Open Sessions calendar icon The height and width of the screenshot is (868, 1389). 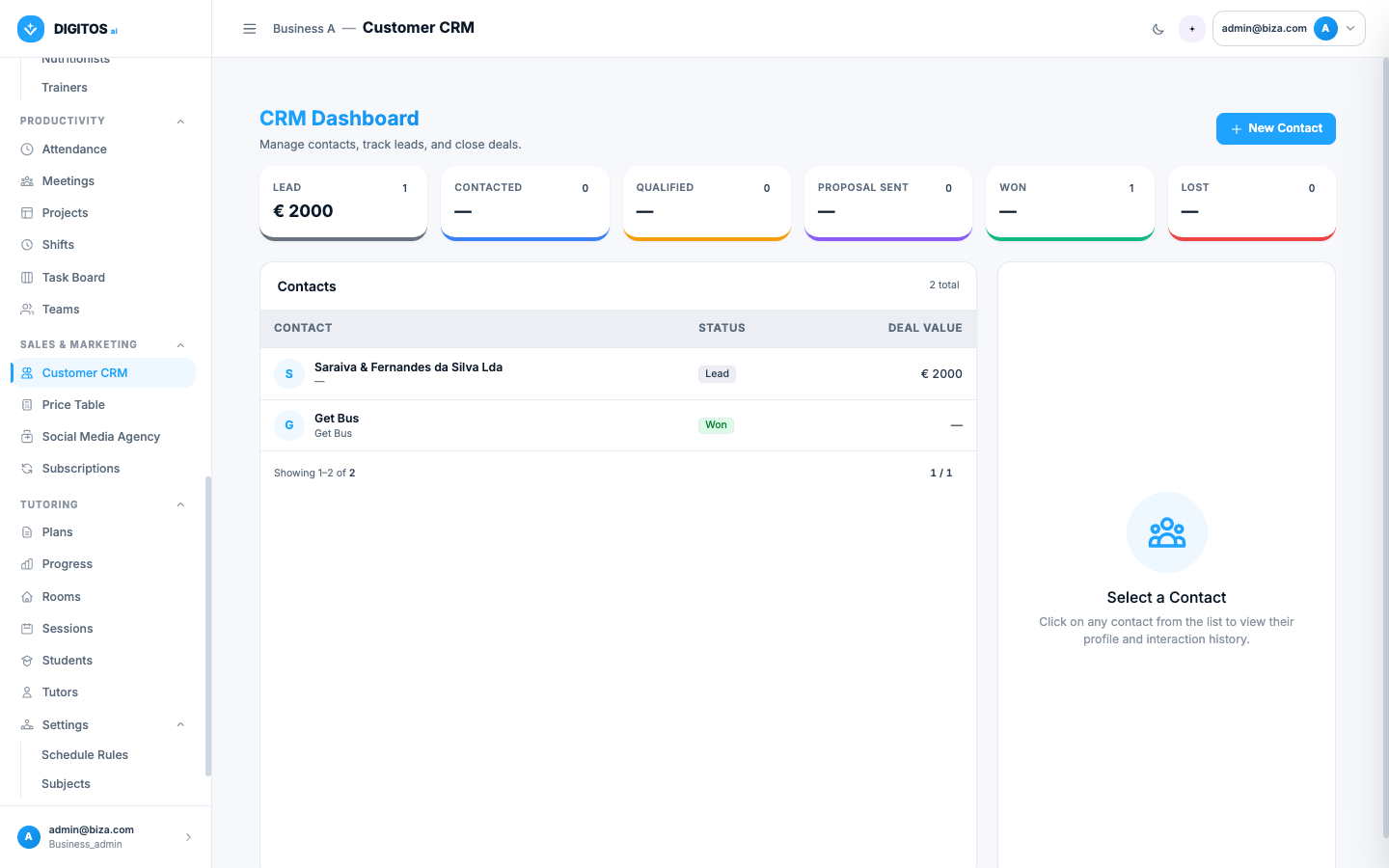click(x=27, y=629)
